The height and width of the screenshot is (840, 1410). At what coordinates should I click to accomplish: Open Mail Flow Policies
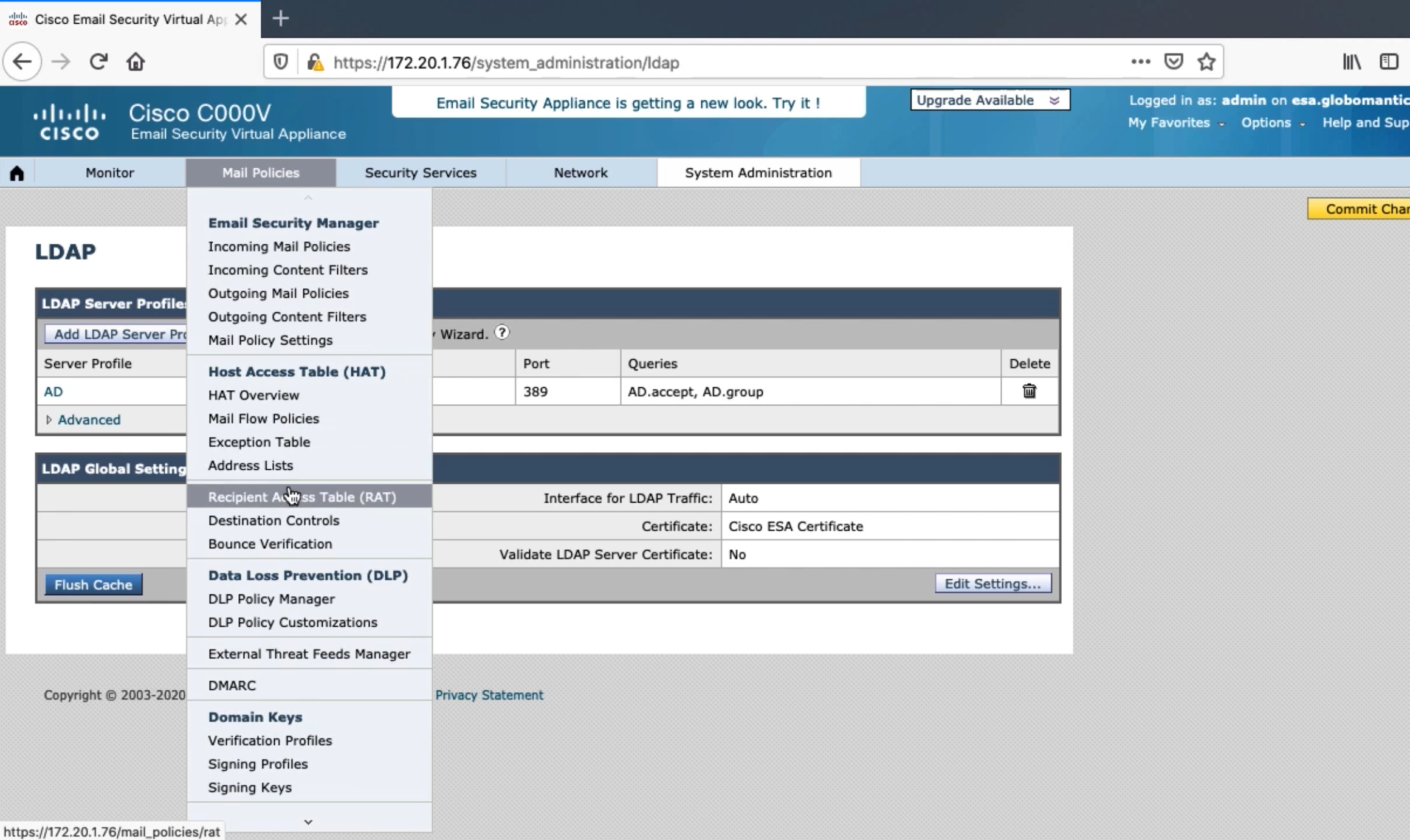(263, 418)
